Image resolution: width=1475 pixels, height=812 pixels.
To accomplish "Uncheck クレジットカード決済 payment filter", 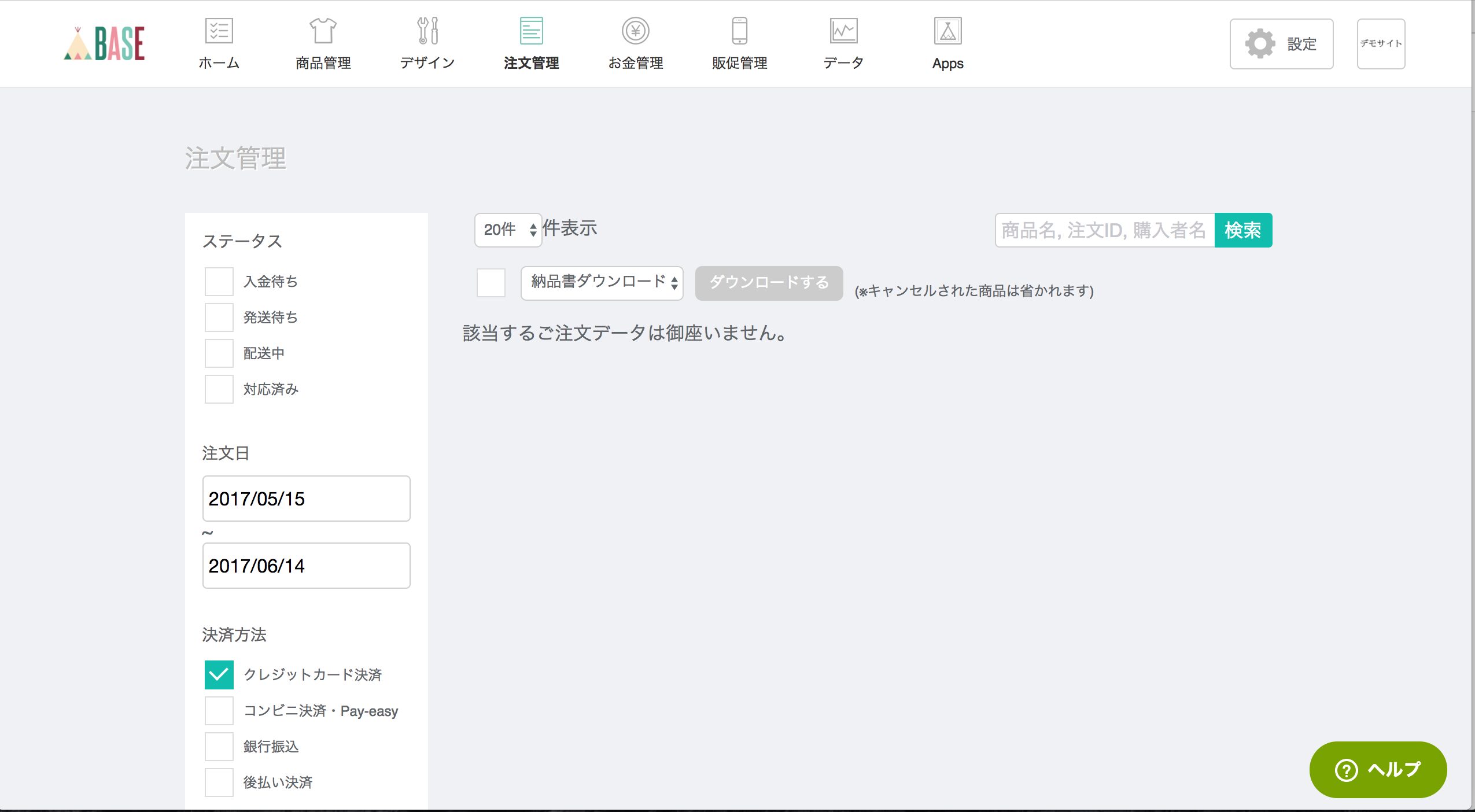I will pos(219,675).
